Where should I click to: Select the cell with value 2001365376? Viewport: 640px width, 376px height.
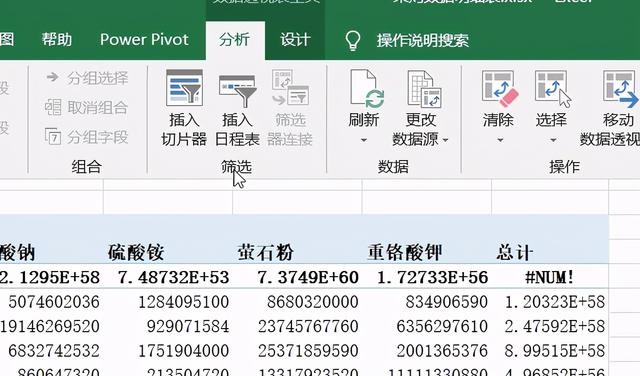point(427,351)
